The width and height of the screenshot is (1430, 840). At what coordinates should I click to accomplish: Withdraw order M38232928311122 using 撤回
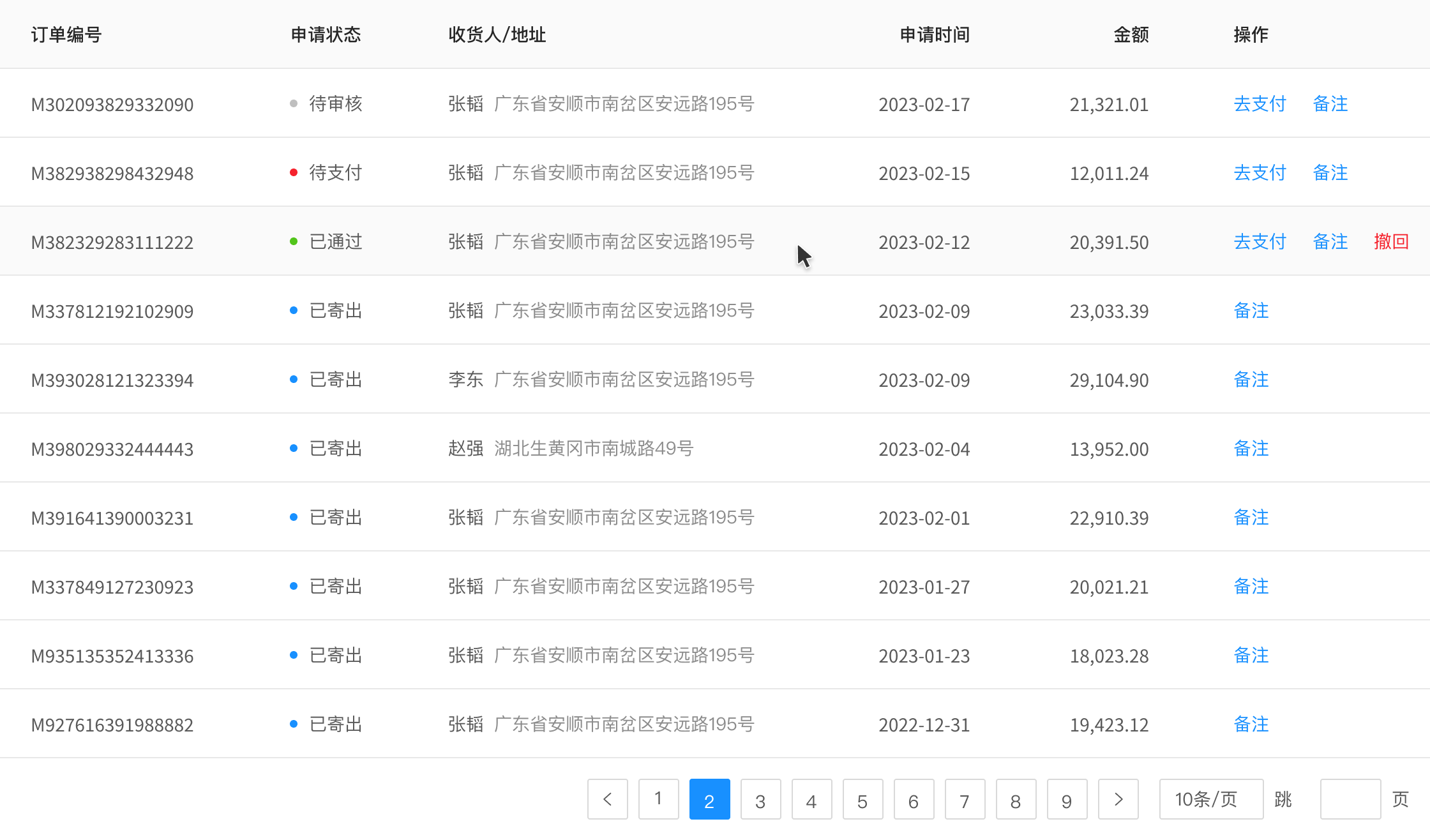(1391, 242)
